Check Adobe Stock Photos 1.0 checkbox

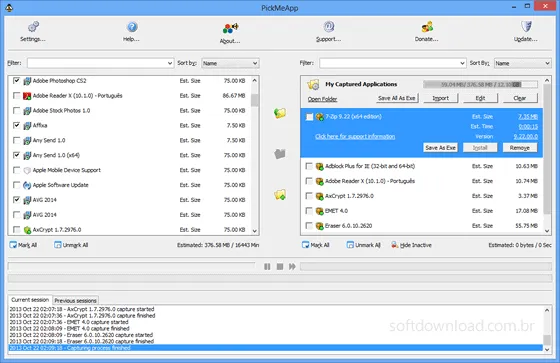[16, 110]
